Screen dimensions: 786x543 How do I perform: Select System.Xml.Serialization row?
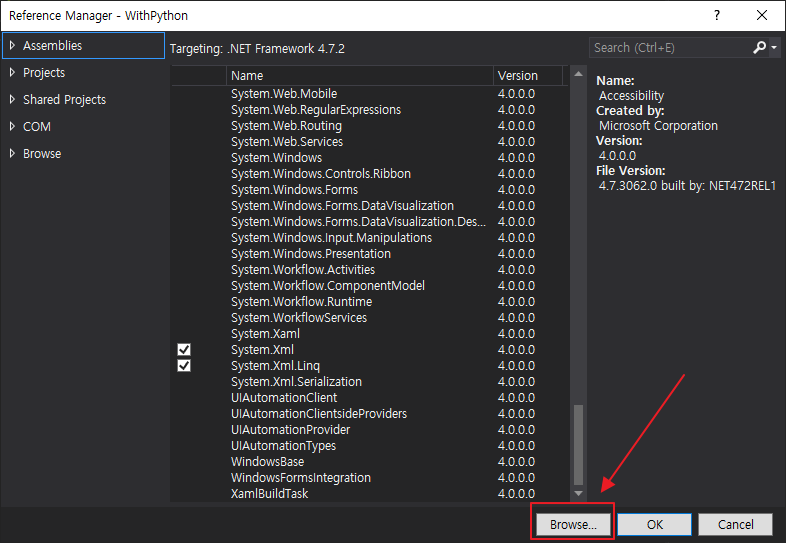tap(369, 382)
